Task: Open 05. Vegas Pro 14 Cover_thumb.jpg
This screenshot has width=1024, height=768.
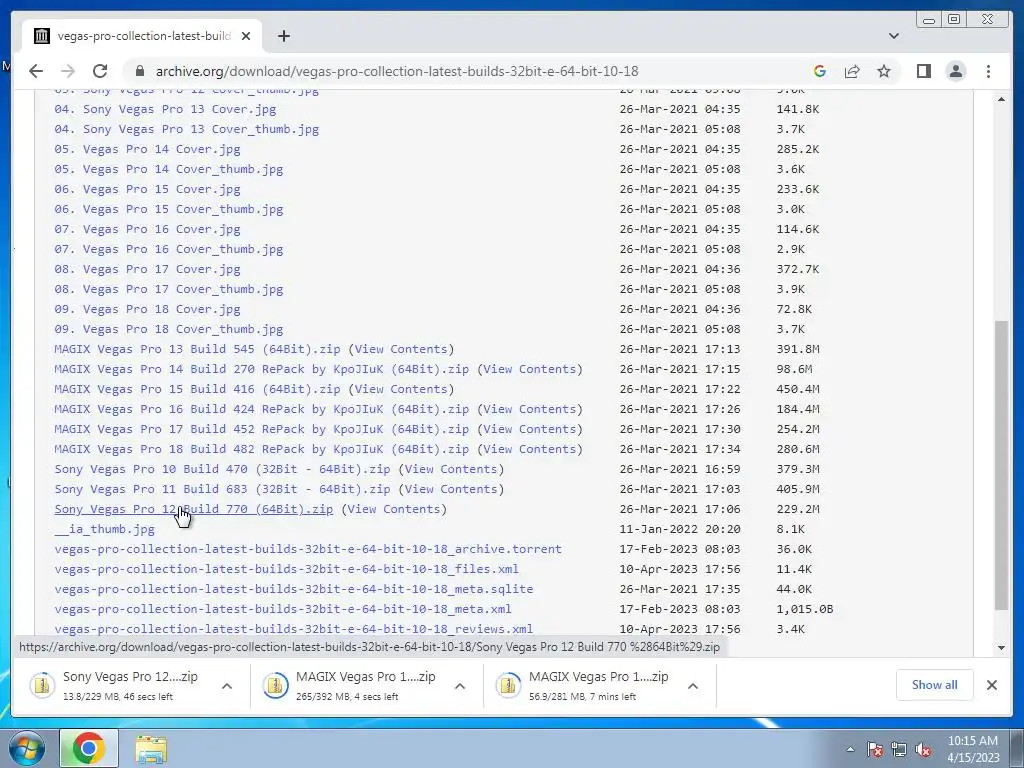Action: point(168,169)
